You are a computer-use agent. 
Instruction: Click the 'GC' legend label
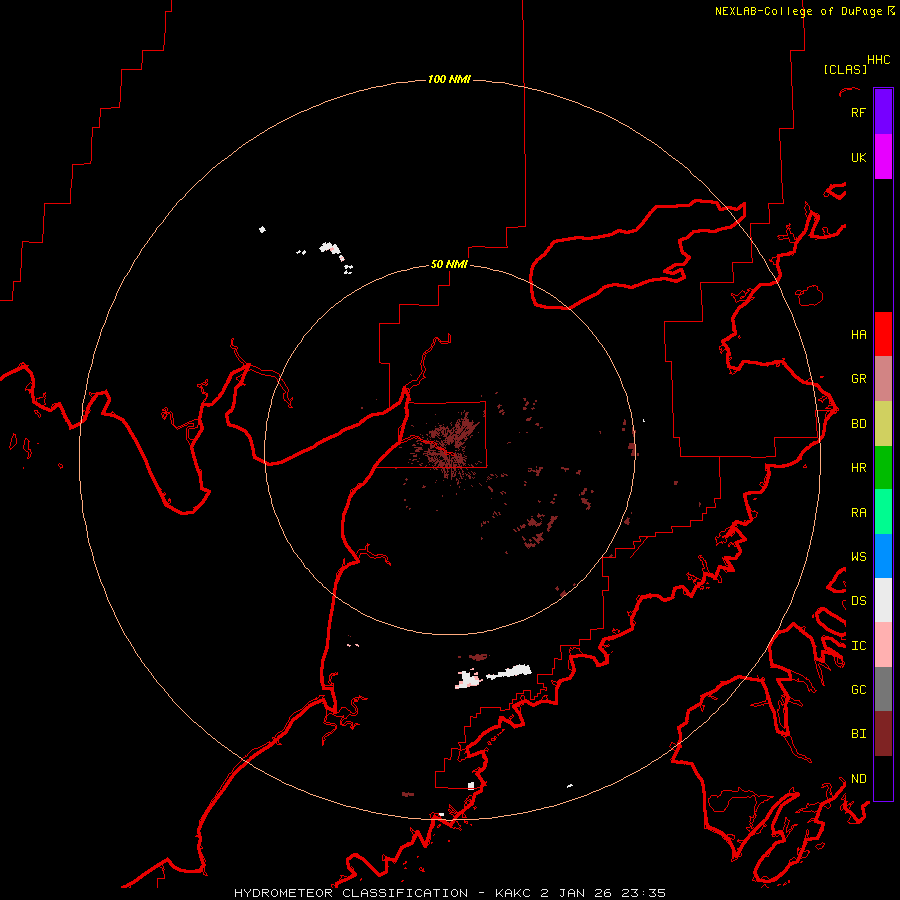tap(858, 690)
